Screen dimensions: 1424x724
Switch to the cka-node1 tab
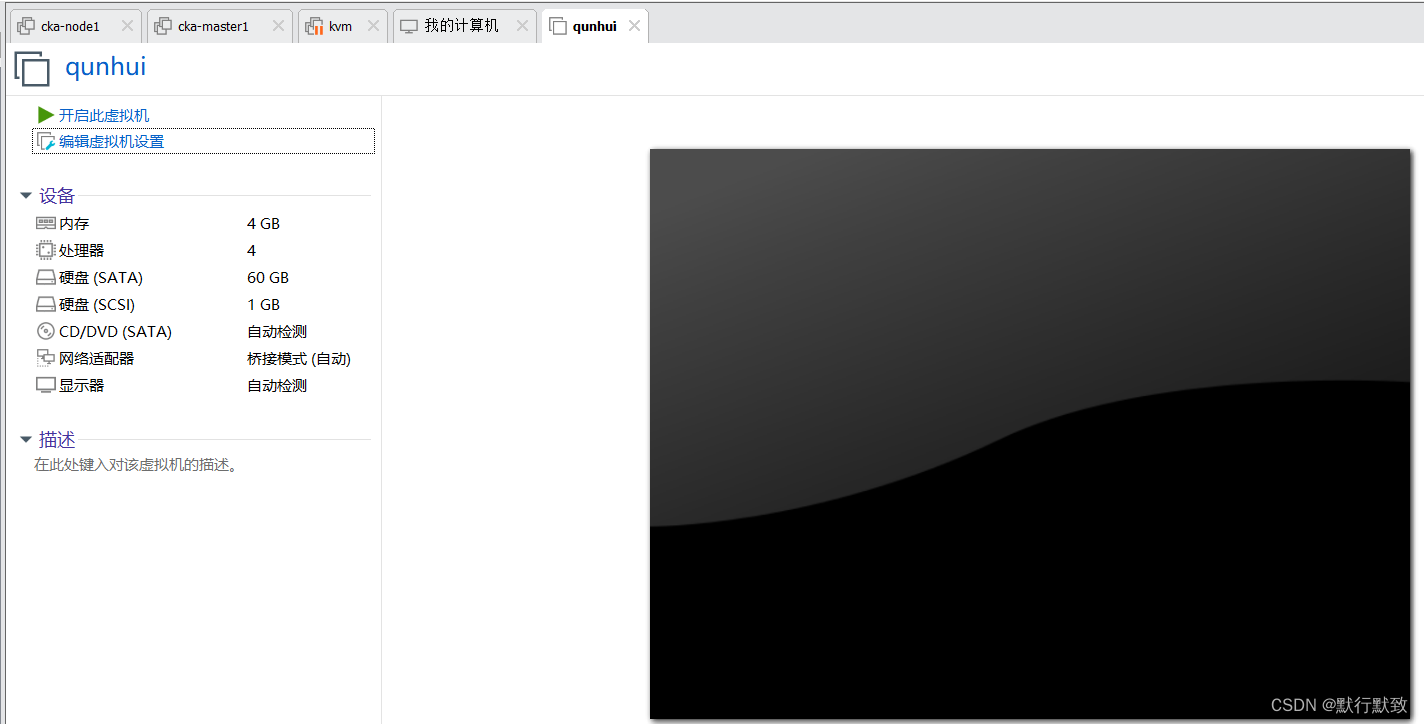coord(74,26)
